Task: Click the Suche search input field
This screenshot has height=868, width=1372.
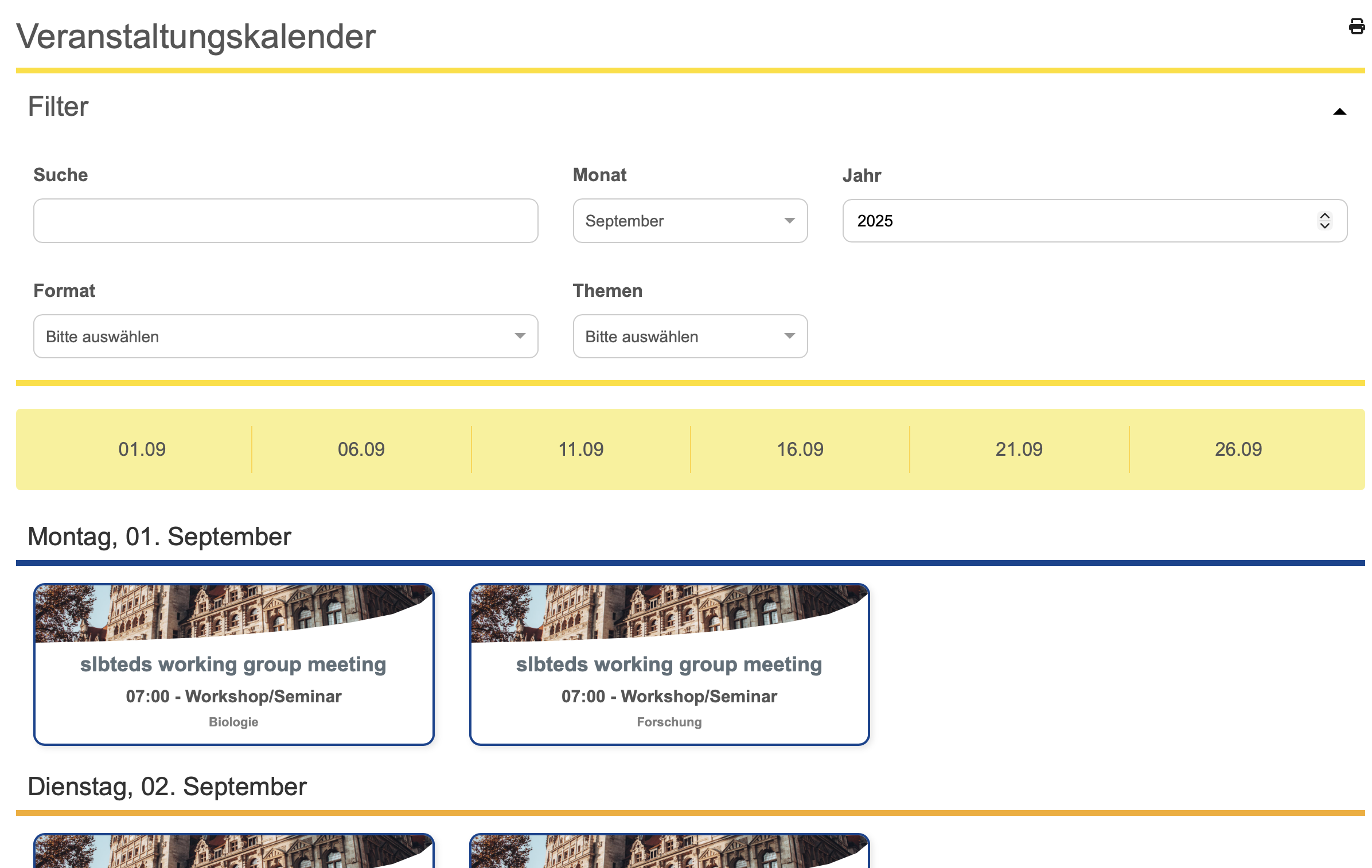Action: click(x=286, y=221)
